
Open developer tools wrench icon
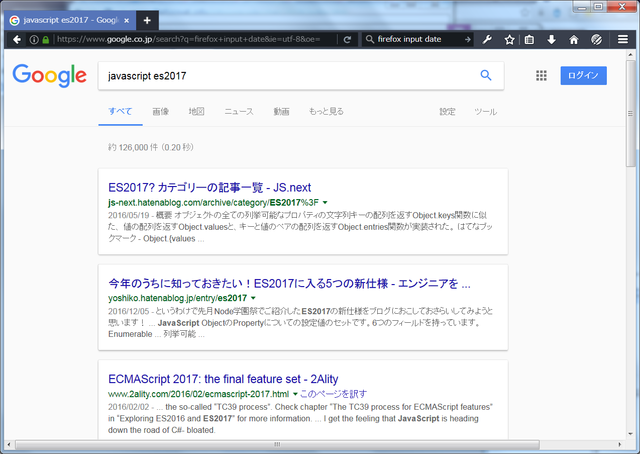pyautogui.click(x=487, y=40)
